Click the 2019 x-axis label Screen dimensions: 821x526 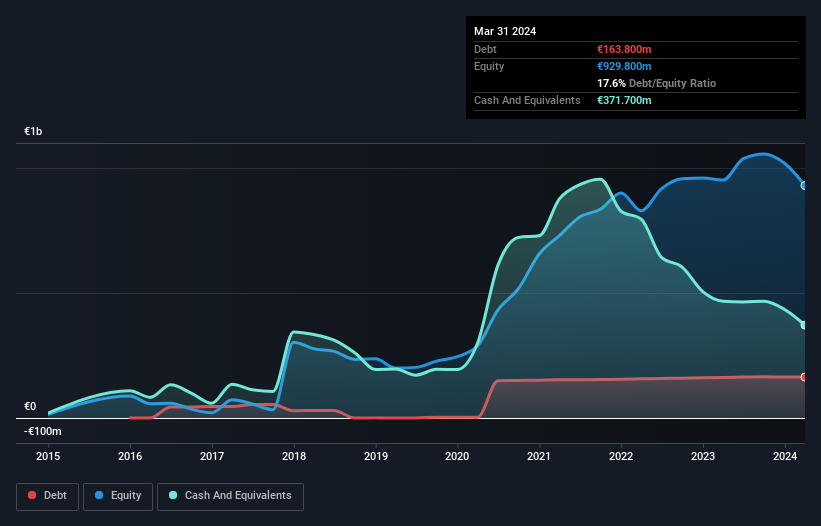tap(376, 456)
